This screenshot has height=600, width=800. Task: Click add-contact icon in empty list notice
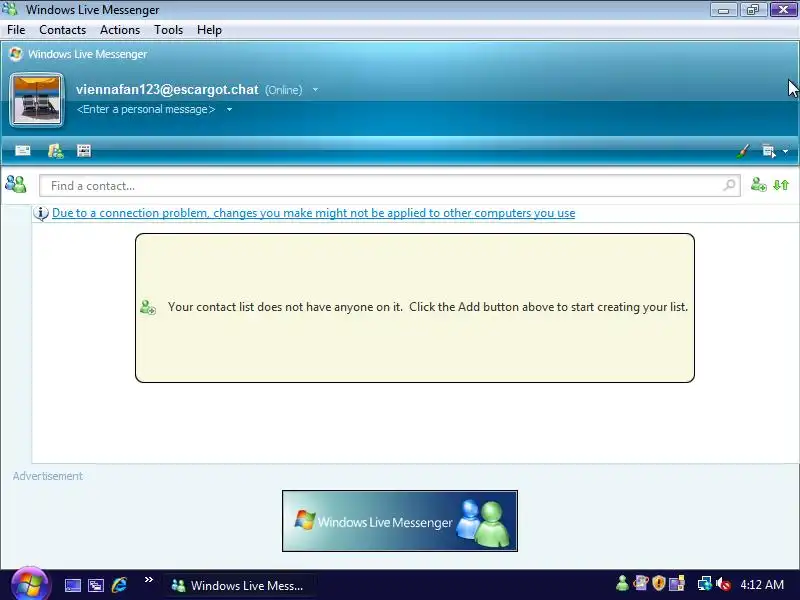coord(148,307)
